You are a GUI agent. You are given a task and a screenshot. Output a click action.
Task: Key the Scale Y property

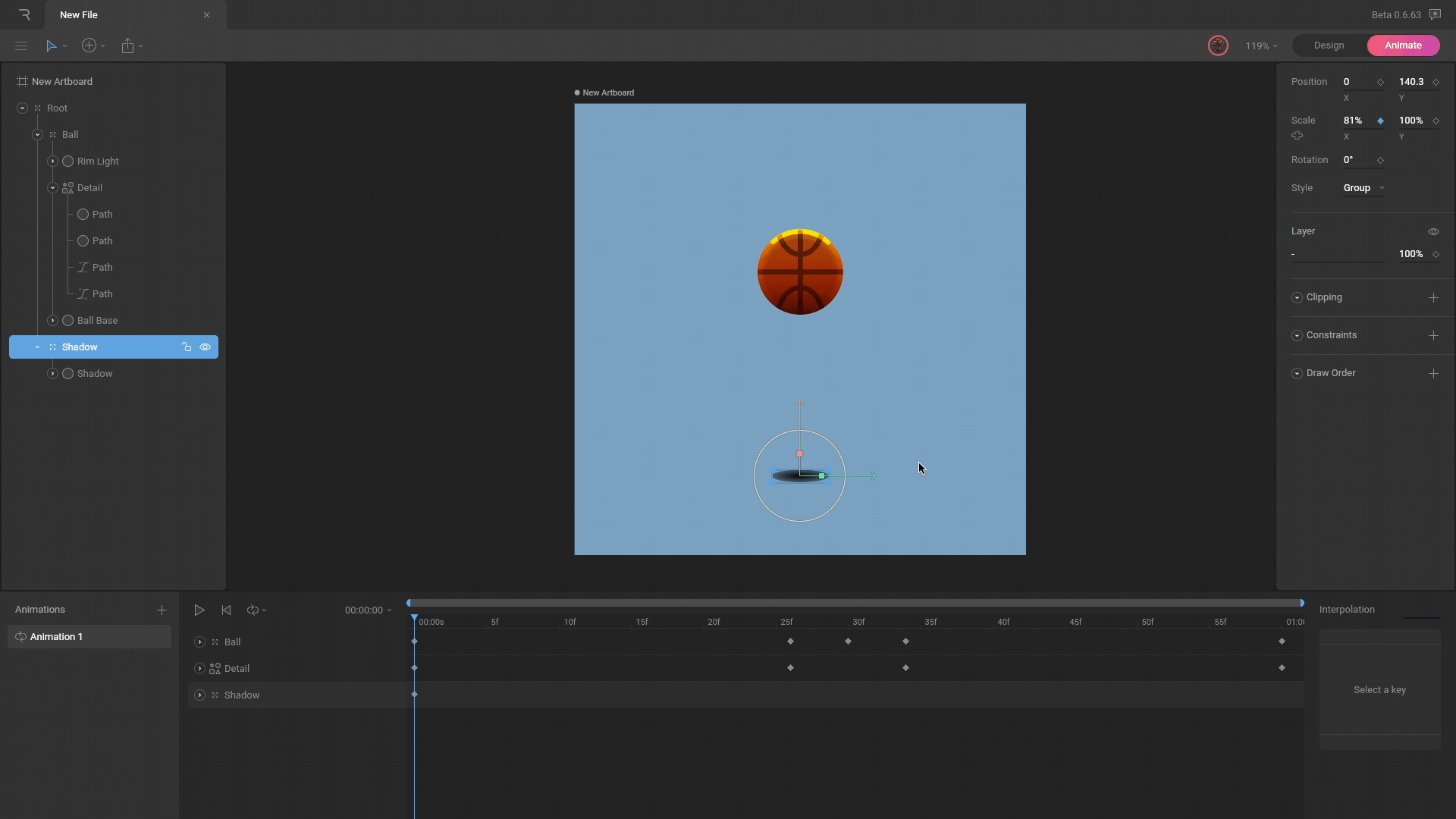(x=1436, y=121)
